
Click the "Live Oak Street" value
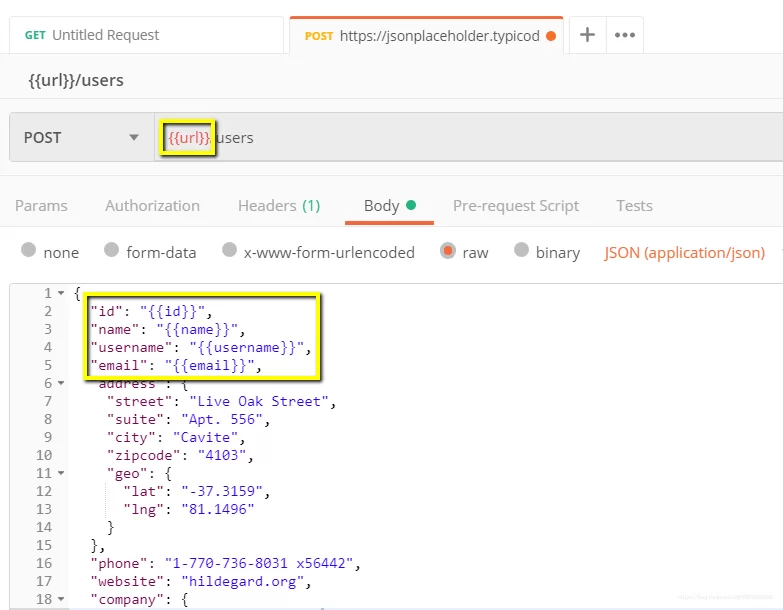pos(259,401)
